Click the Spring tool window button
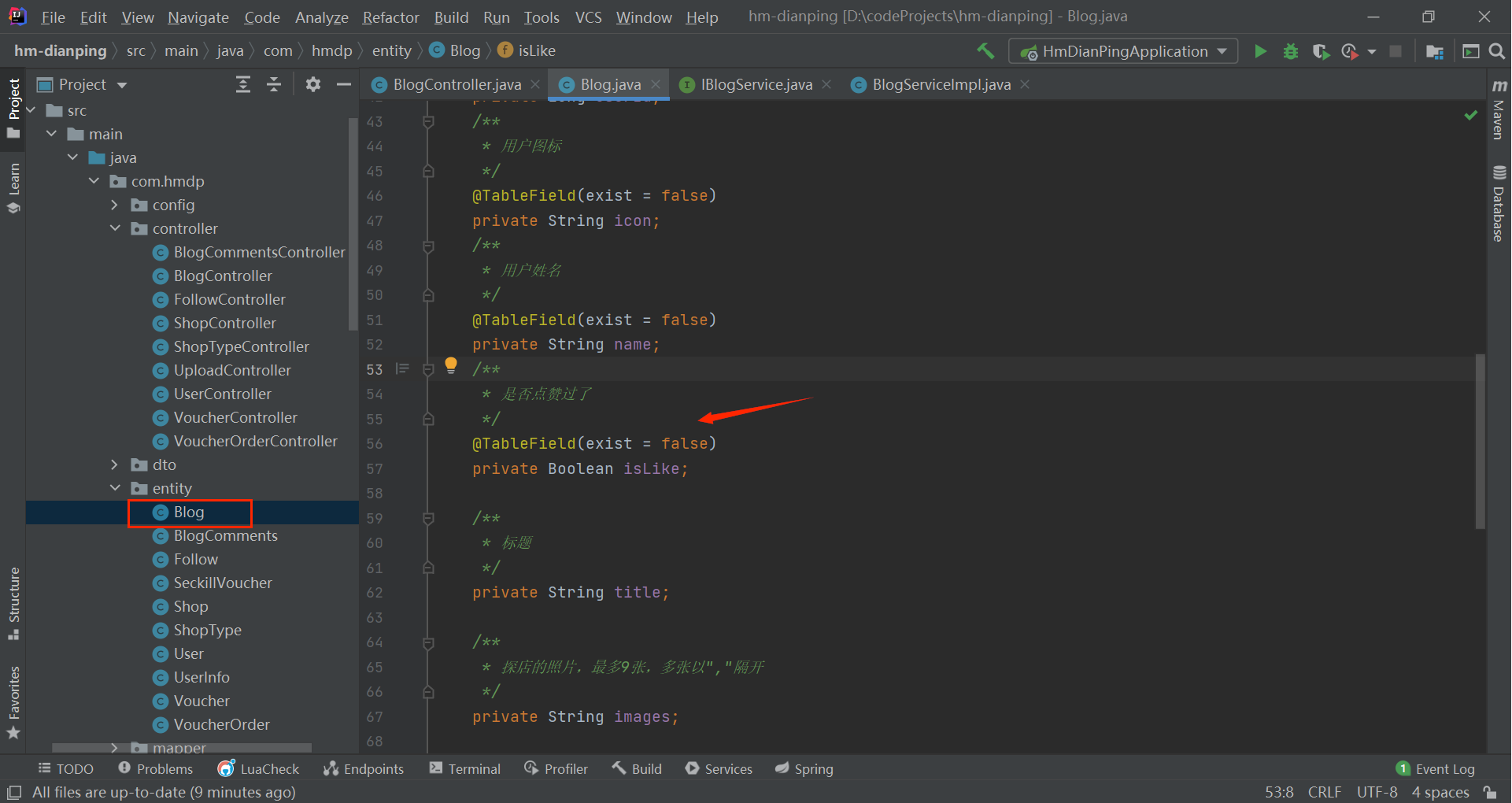This screenshot has height=803, width=1512. (804, 768)
